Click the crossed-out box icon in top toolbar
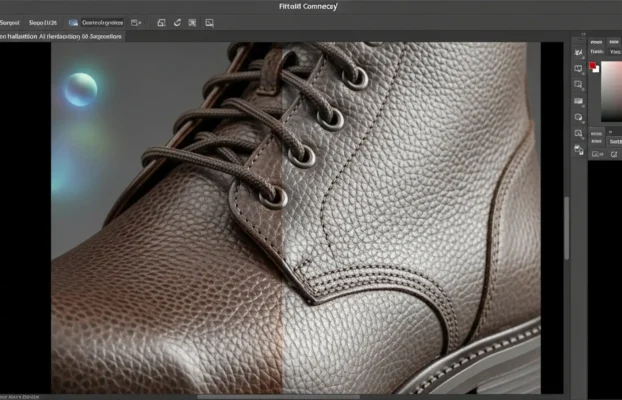The width and height of the screenshot is (622, 400). click(x=192, y=23)
